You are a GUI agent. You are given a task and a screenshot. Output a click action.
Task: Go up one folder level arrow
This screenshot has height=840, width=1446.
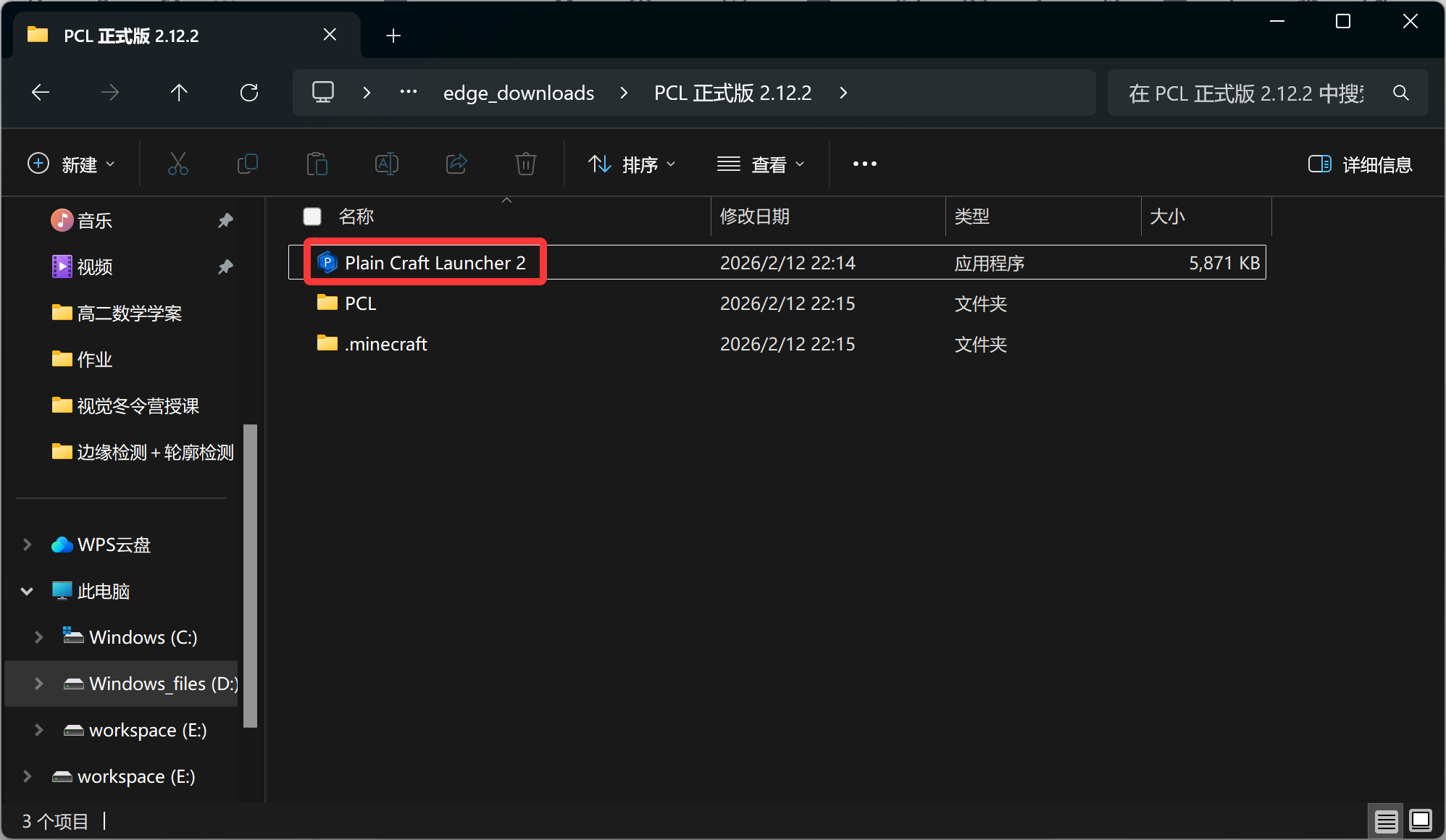pos(179,93)
